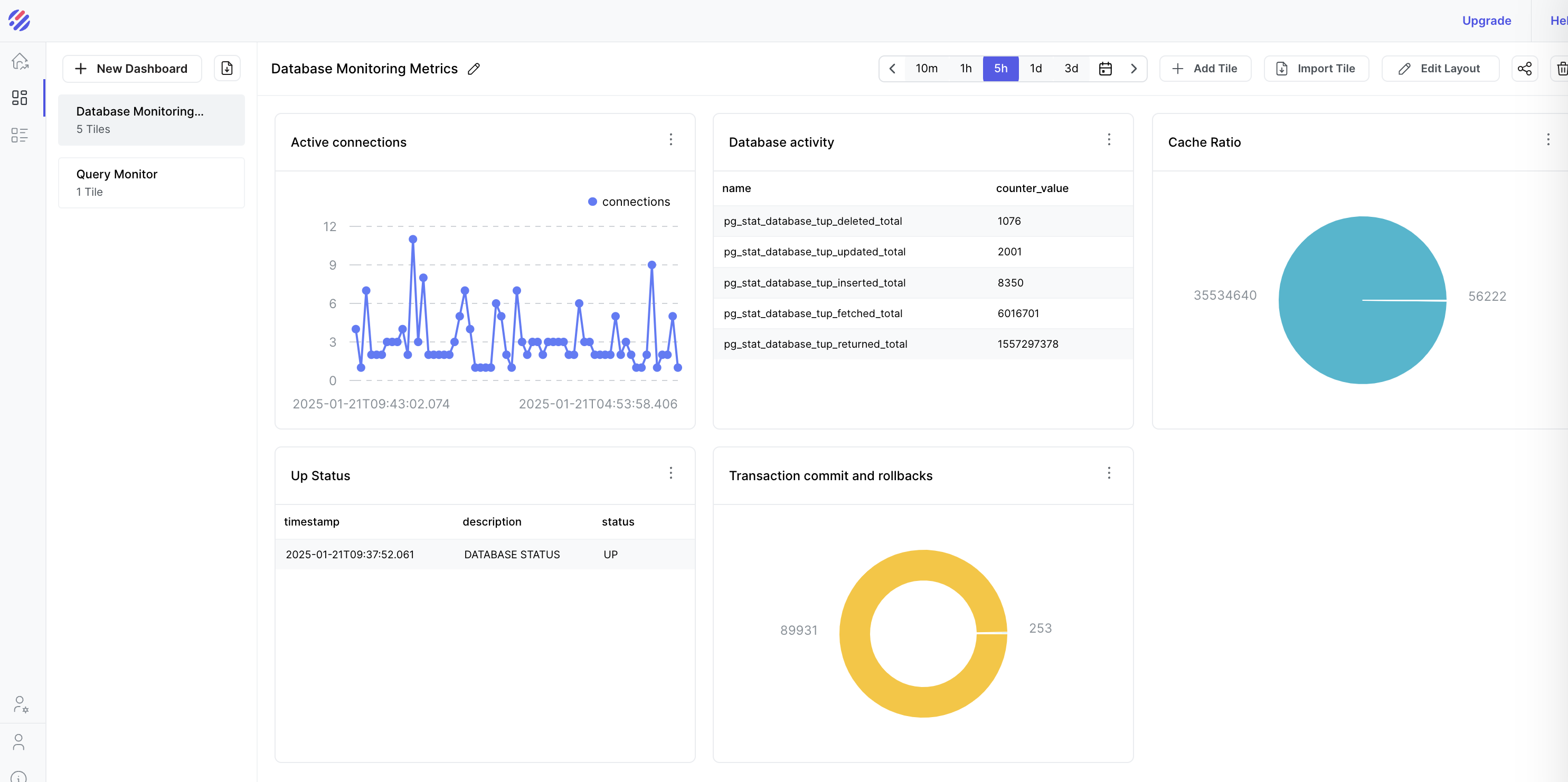Open Database activity tile options menu
Viewport: 1568px width, 782px height.
1109,140
